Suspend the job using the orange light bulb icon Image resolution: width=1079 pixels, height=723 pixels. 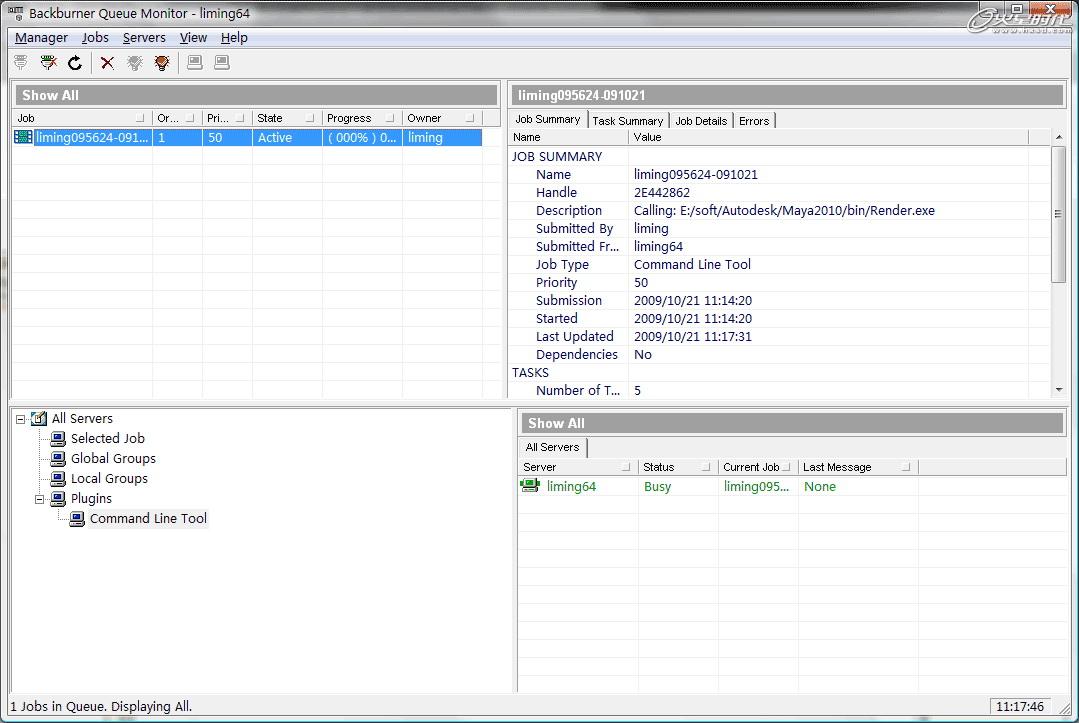[162, 63]
